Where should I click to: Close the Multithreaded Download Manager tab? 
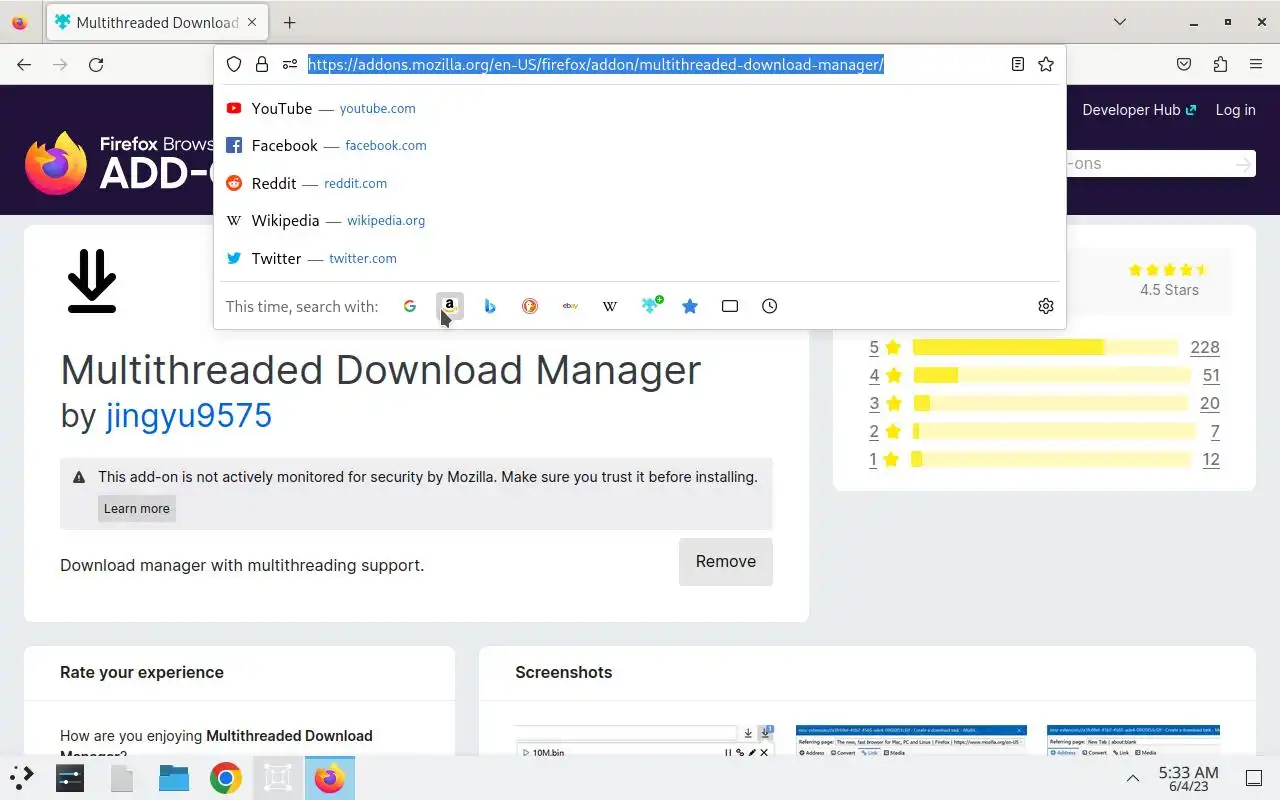click(x=251, y=22)
